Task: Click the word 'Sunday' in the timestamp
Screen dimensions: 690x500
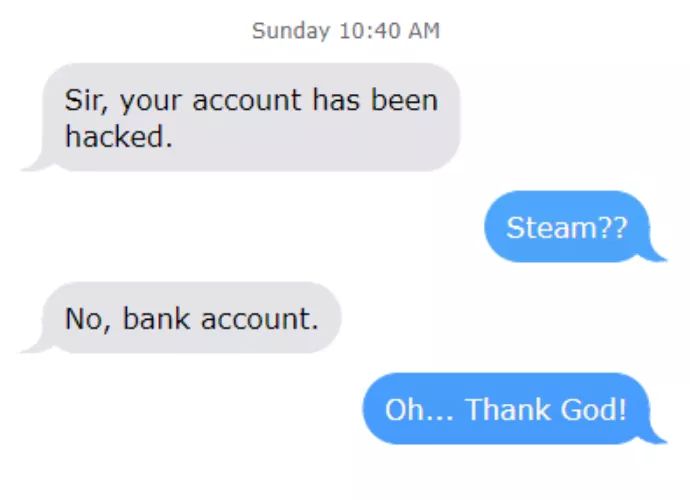Action: click(290, 32)
